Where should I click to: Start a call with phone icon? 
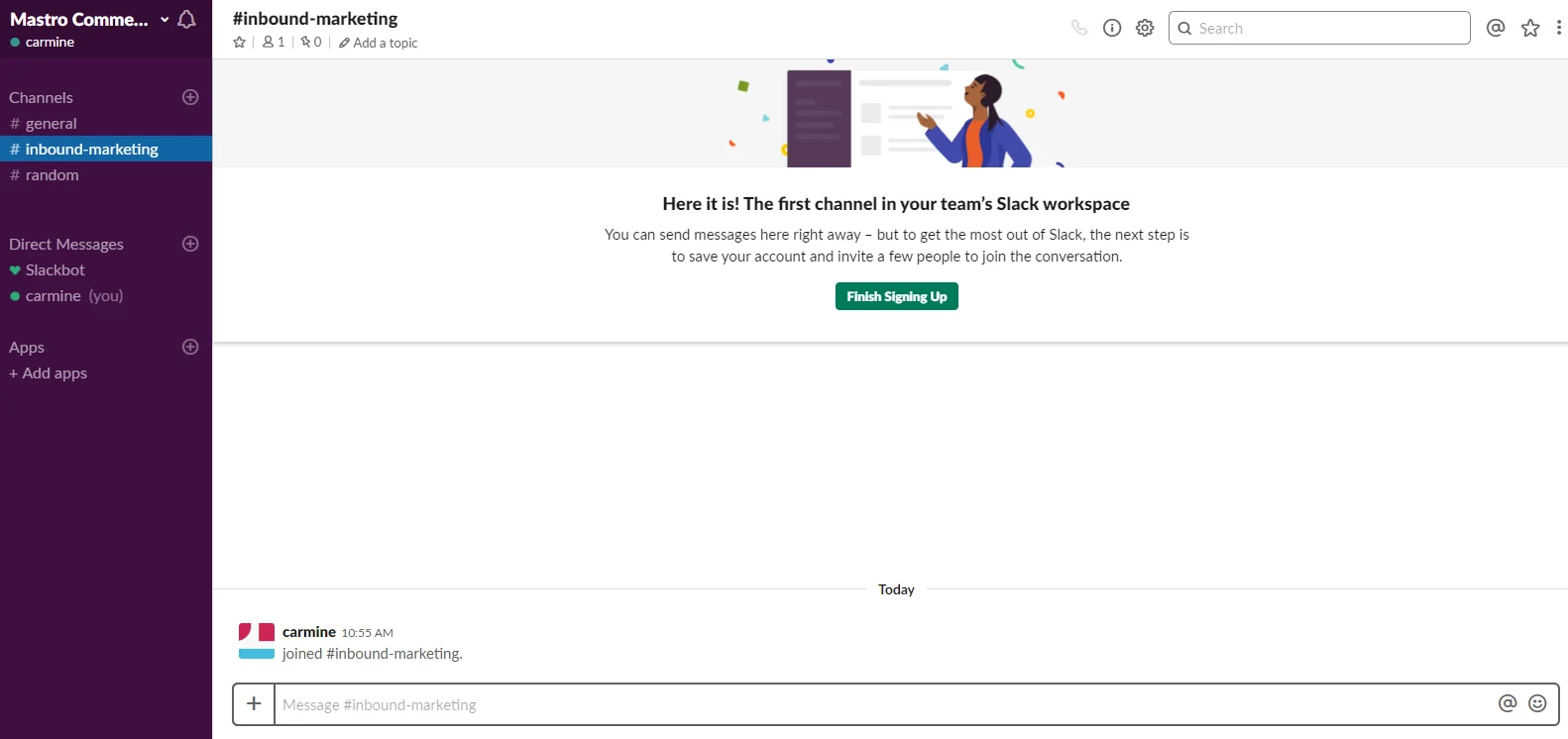(x=1079, y=28)
